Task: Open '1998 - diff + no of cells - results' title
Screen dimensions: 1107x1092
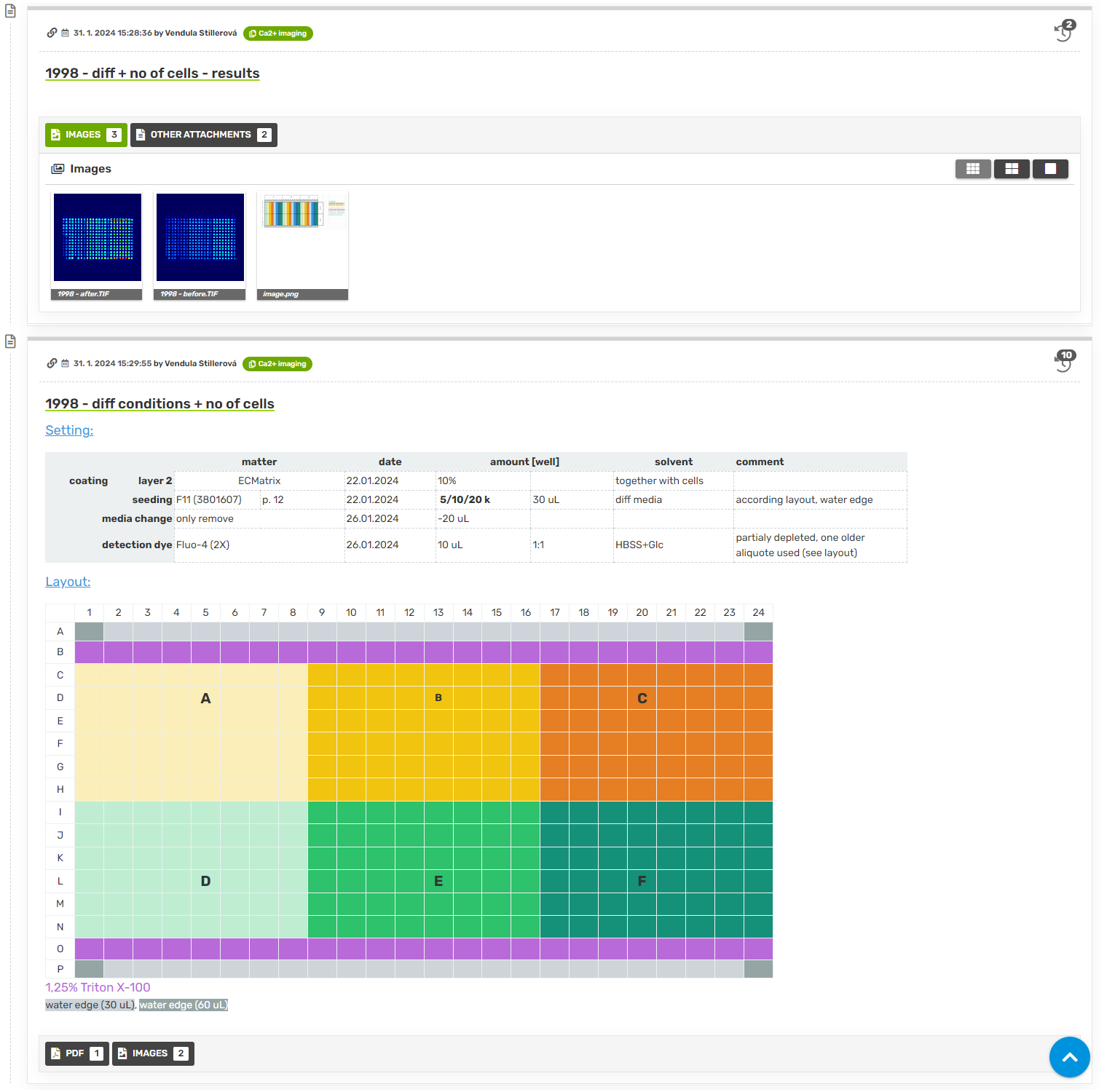Action: click(152, 74)
